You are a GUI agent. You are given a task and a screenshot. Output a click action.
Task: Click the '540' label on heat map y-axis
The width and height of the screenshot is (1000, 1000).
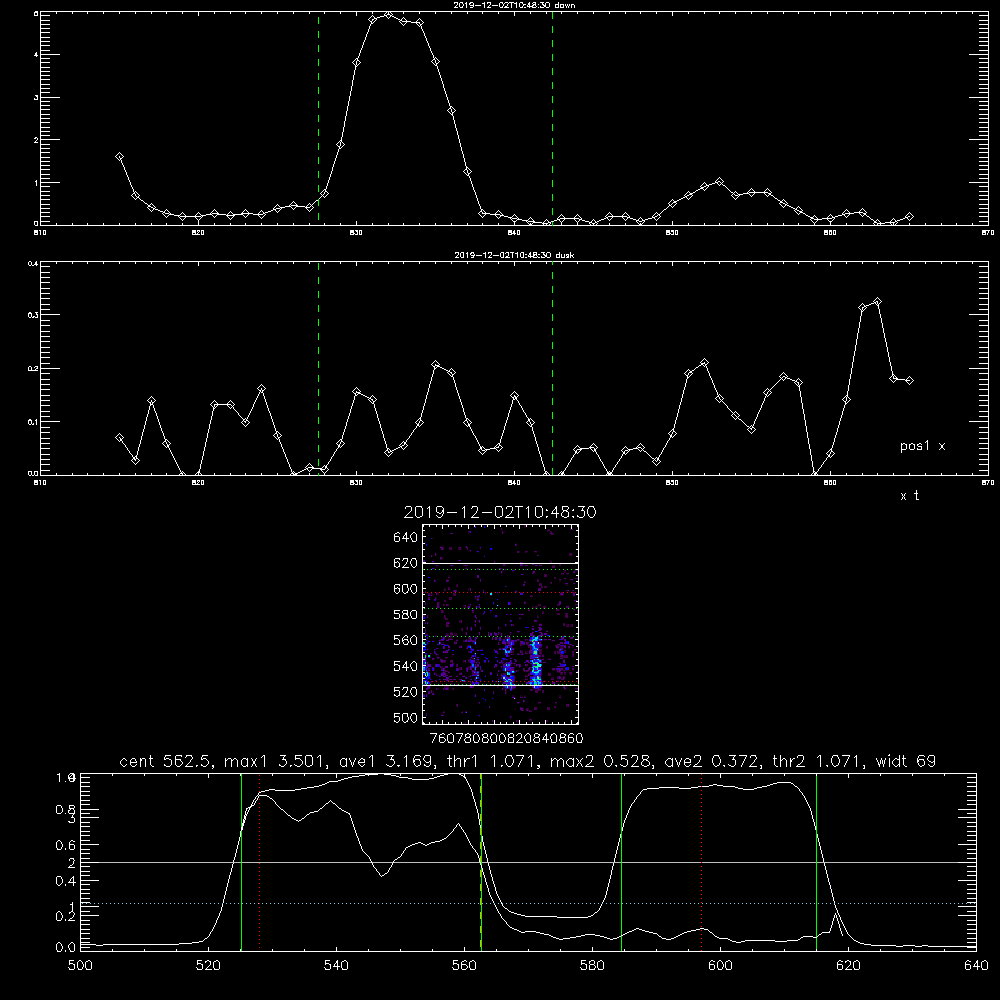click(x=406, y=666)
